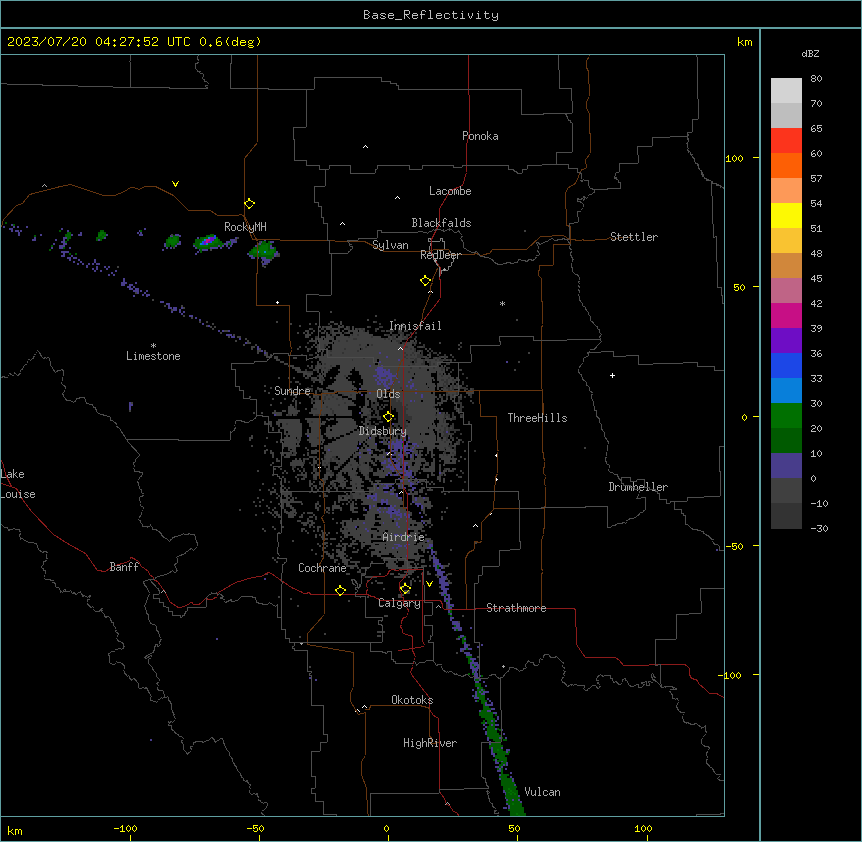
Task: Click the green 30 dBZ legend swatch
Action: coord(786,416)
